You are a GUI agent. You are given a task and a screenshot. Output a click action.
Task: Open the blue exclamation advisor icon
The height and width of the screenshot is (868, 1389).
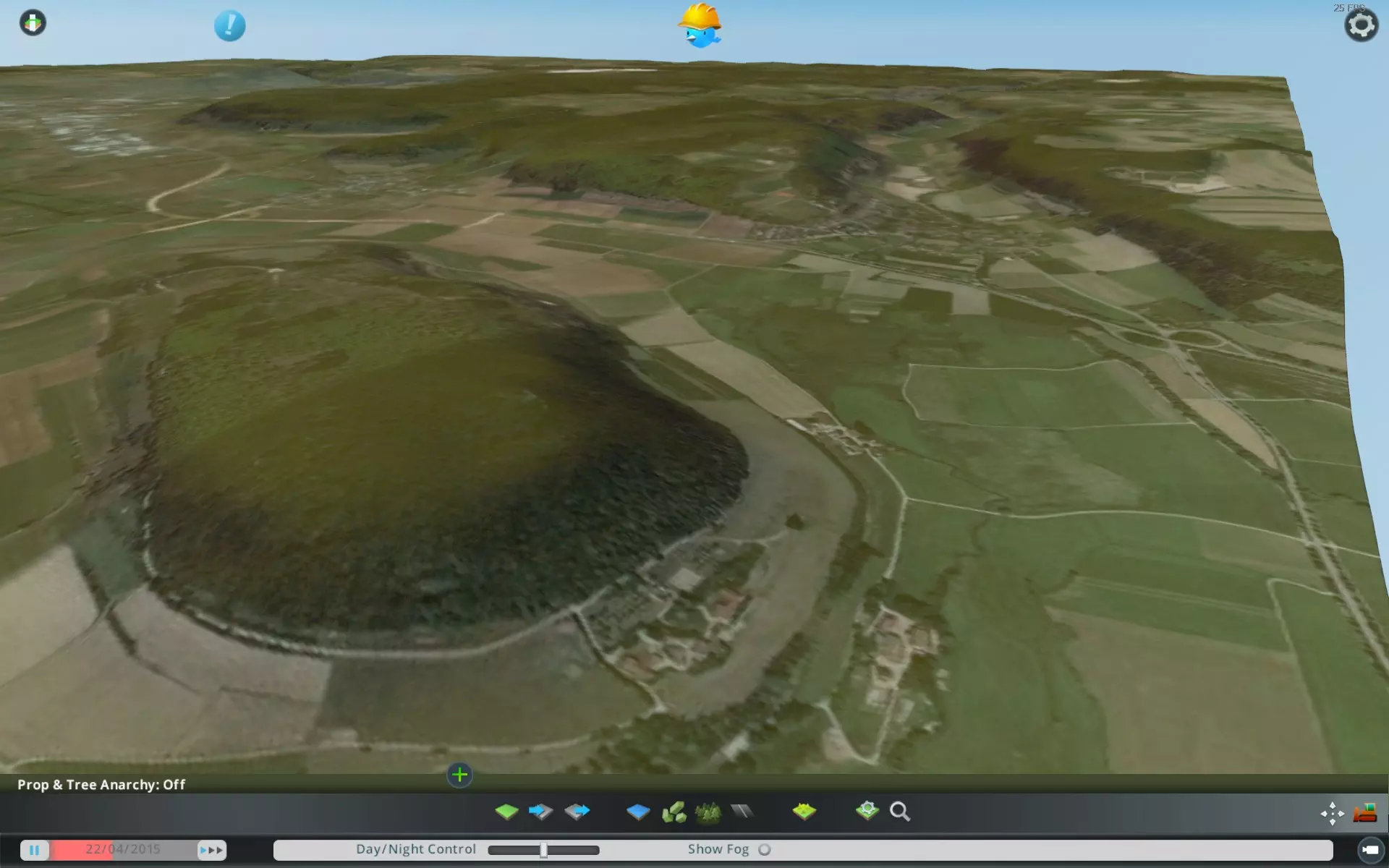pyautogui.click(x=229, y=26)
